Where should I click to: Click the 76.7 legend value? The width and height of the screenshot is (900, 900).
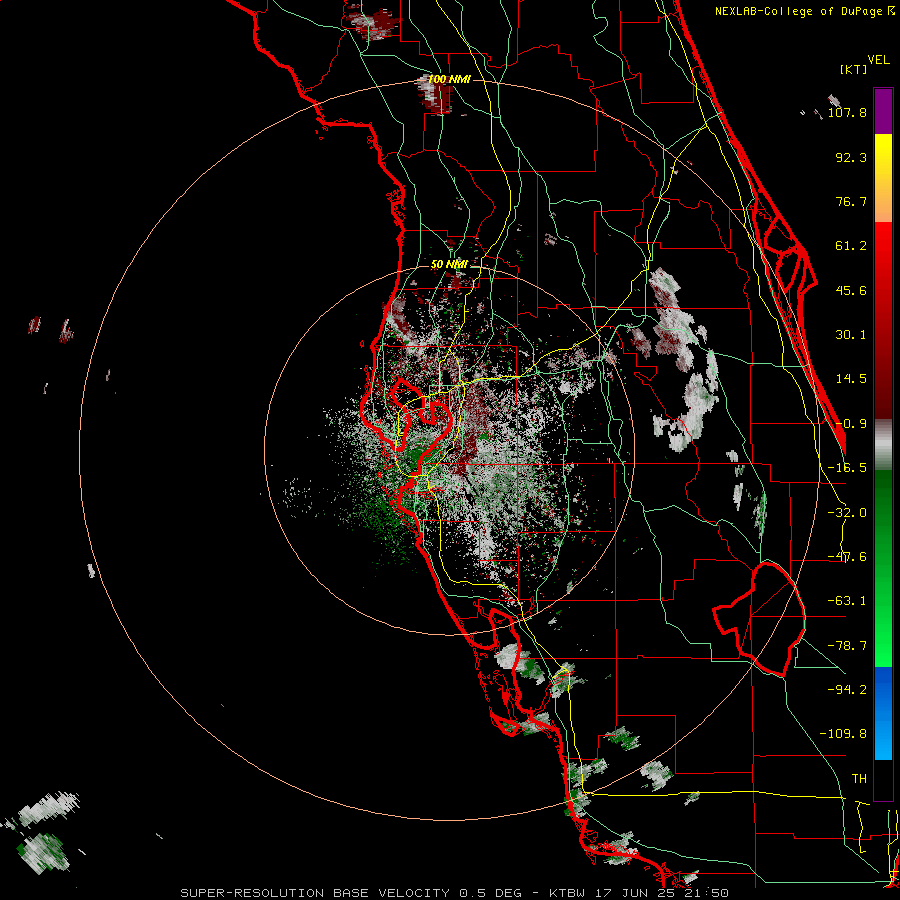pyautogui.click(x=851, y=201)
